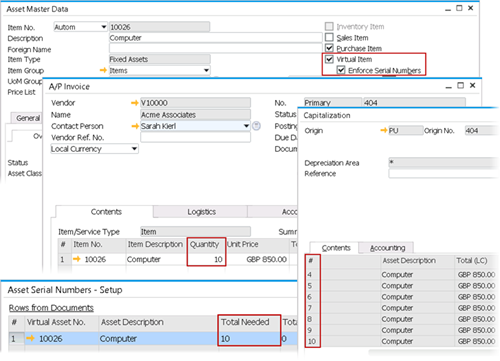Switch to the Logistics tab
This screenshot has width=500, height=361.
(201, 212)
